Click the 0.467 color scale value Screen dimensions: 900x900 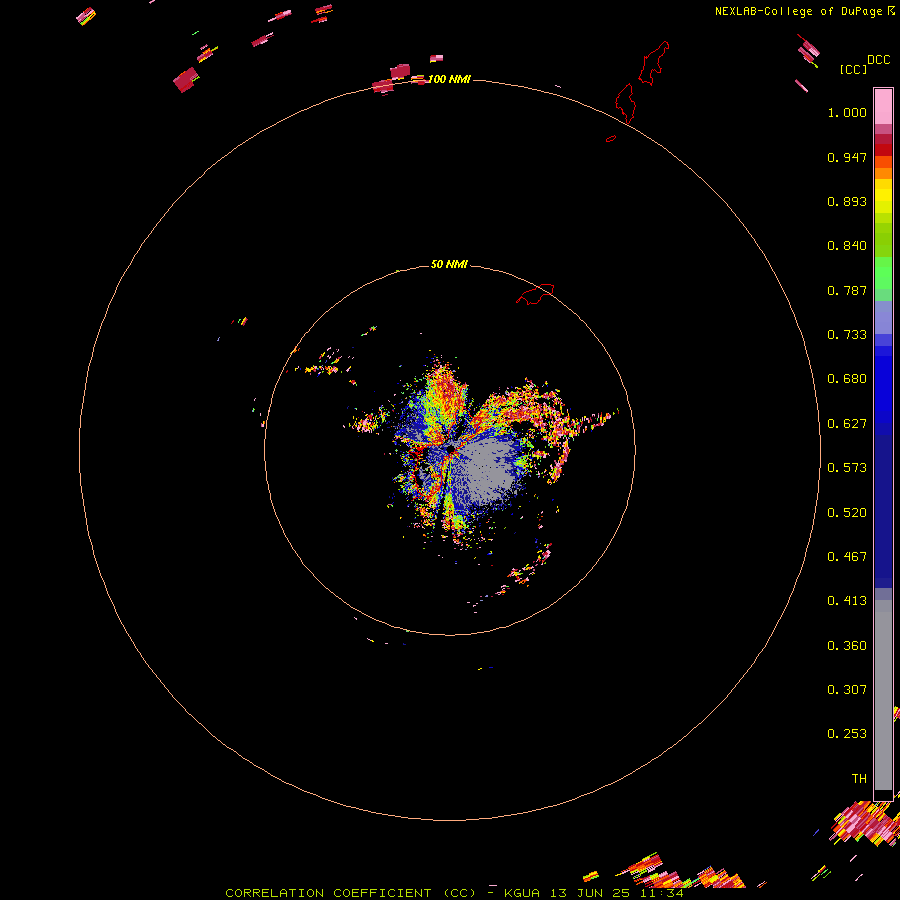[x=847, y=557]
